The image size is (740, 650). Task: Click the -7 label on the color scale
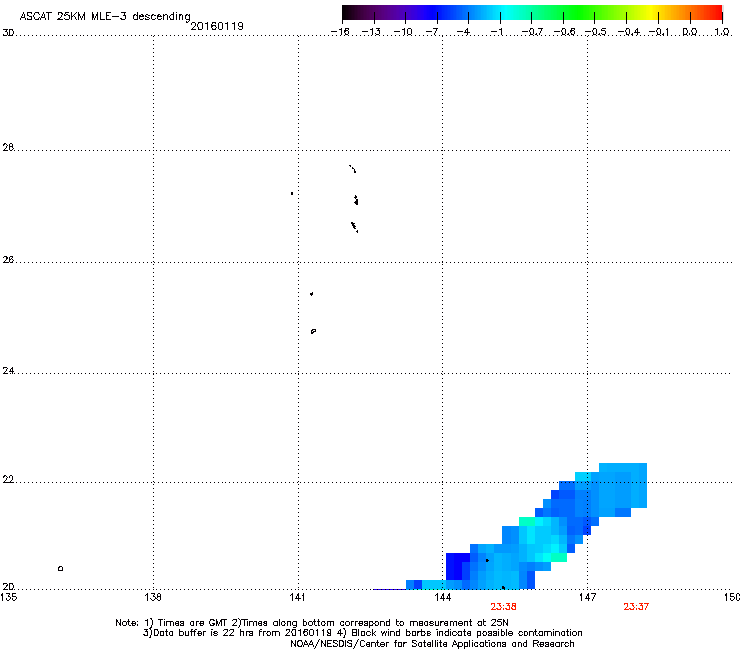[432, 32]
